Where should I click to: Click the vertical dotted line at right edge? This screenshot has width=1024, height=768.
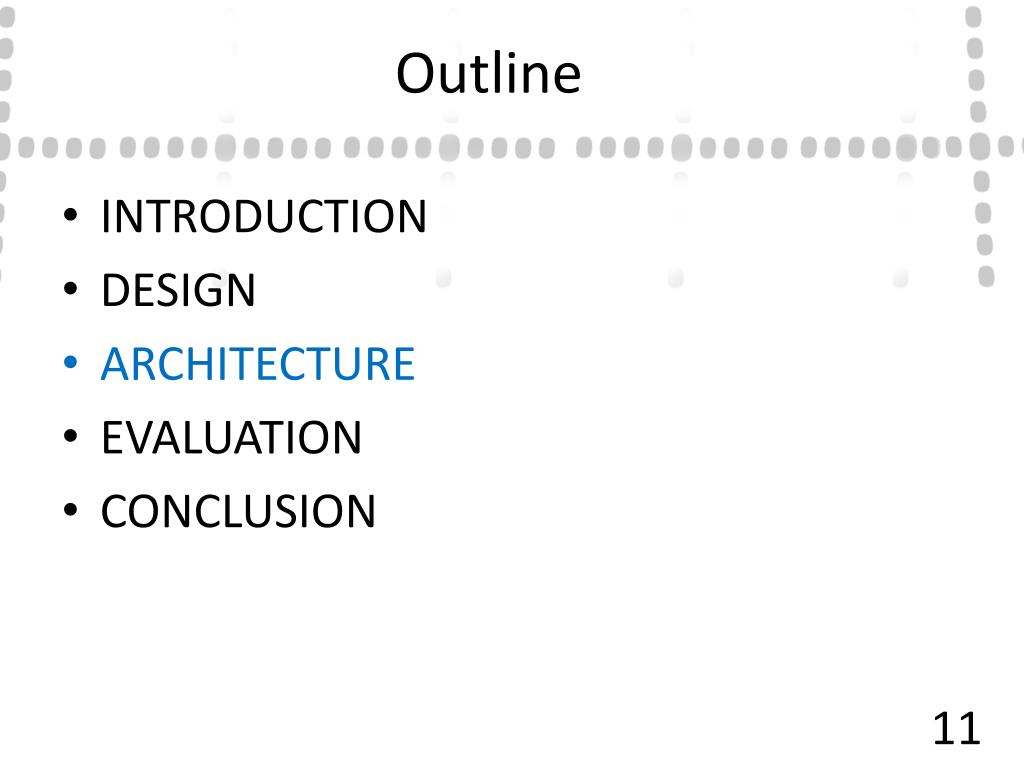point(979,146)
